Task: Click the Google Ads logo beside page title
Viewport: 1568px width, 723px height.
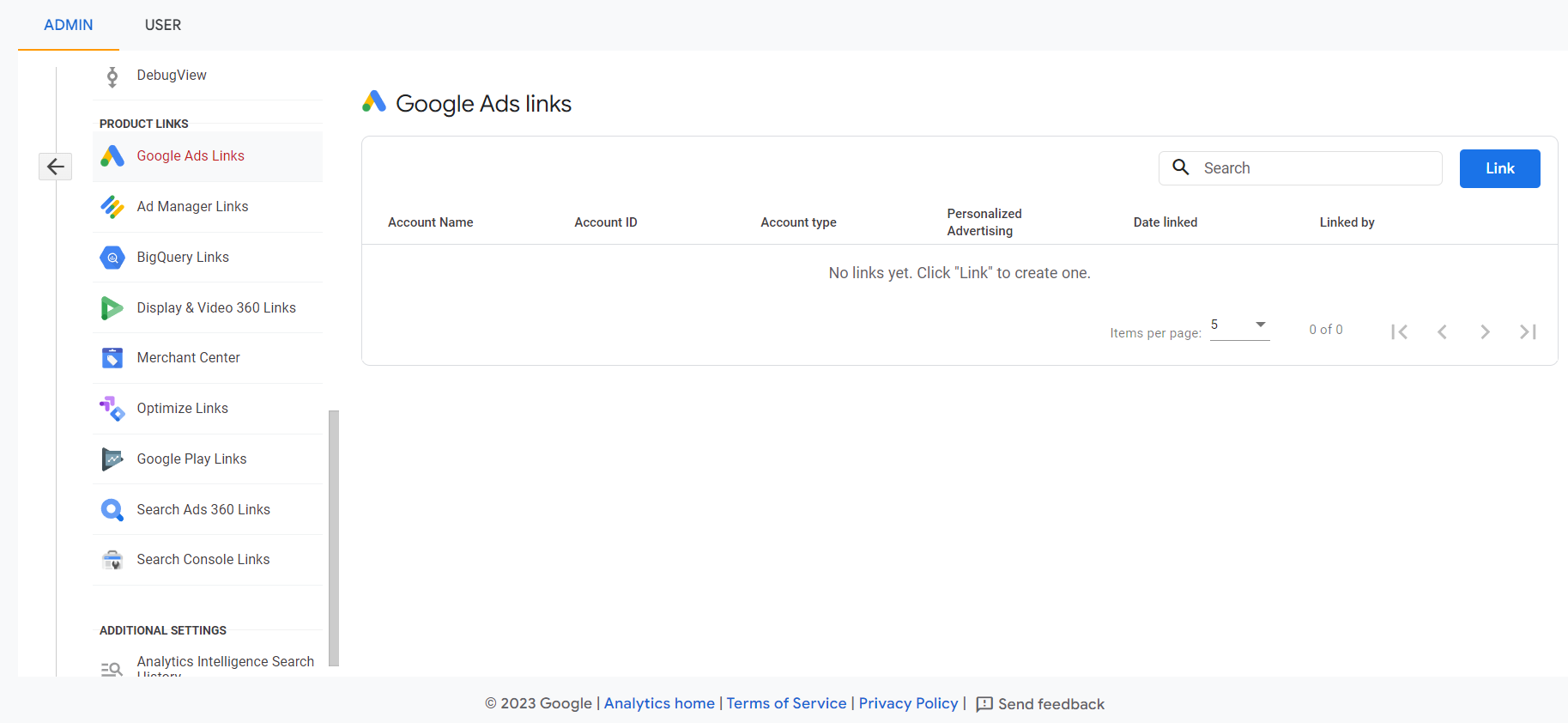Action: (x=374, y=102)
